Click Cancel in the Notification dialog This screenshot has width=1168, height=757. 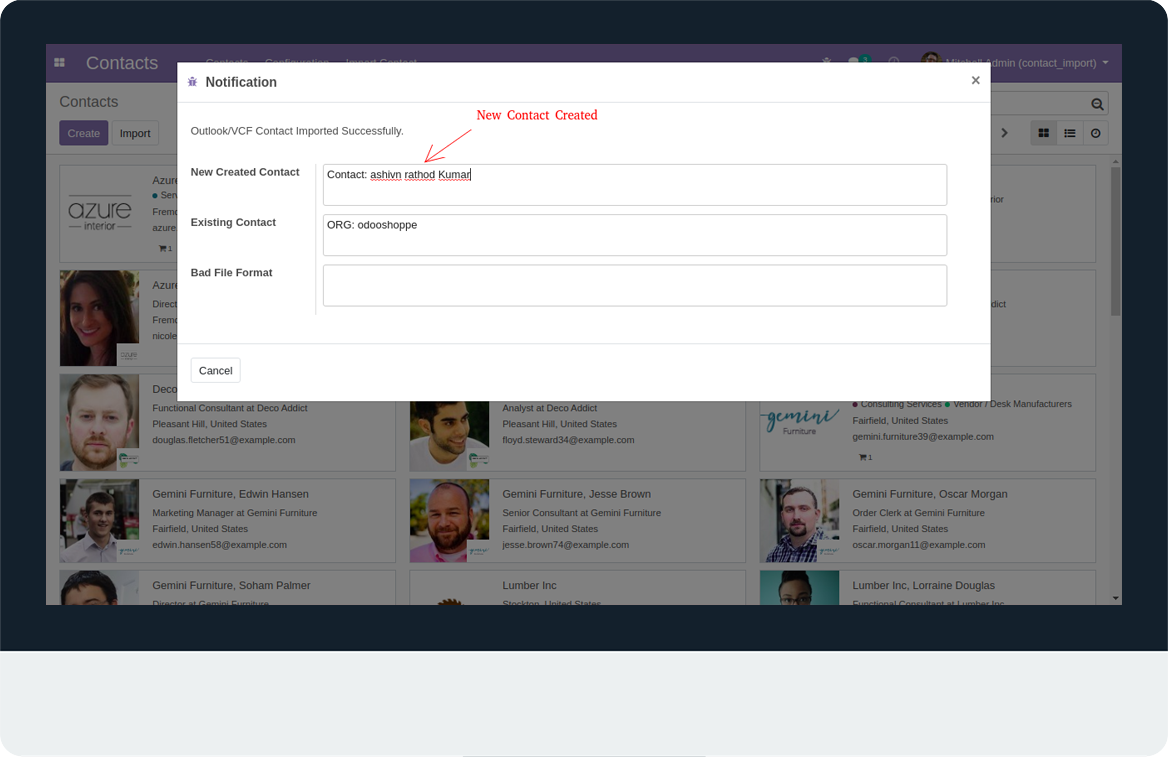[215, 370]
